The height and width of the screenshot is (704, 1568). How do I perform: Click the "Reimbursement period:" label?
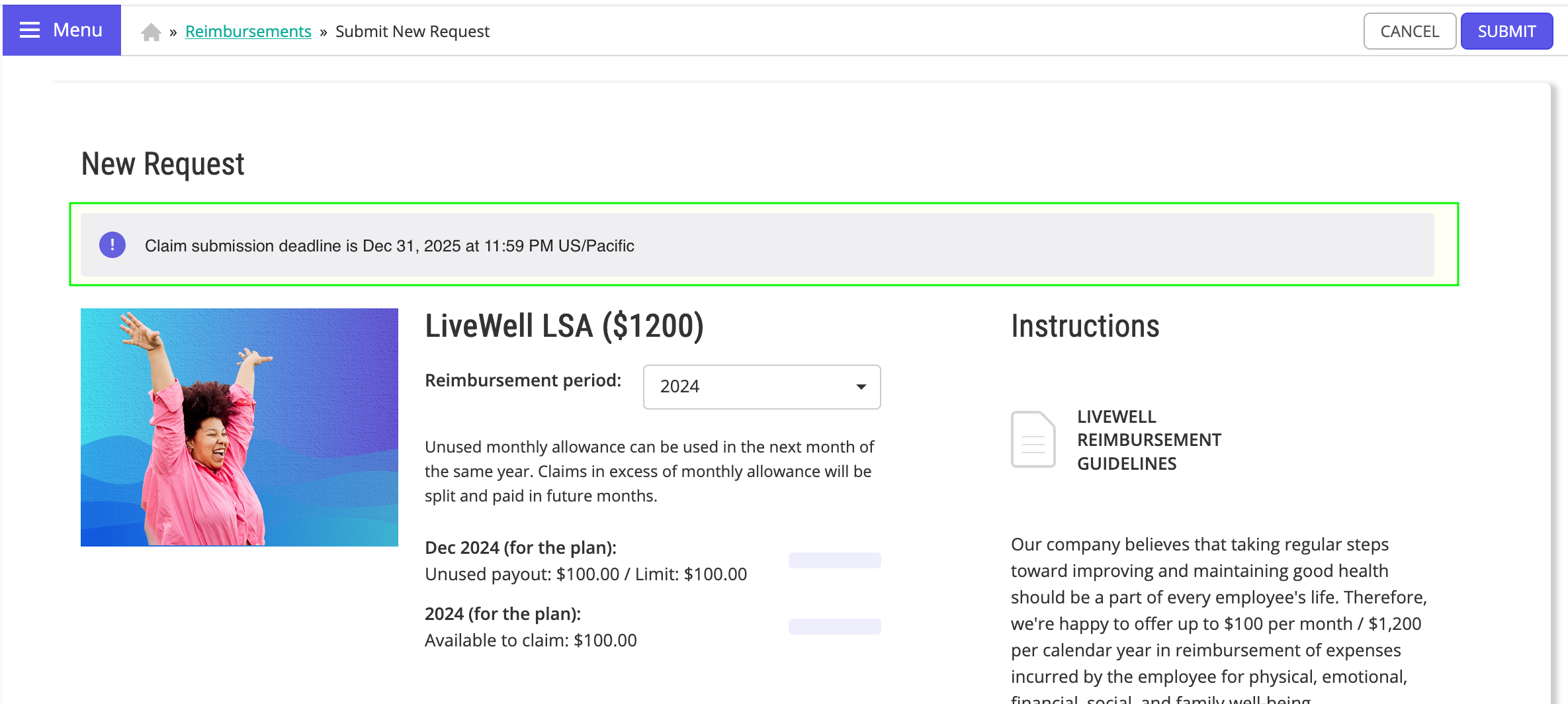pos(523,380)
